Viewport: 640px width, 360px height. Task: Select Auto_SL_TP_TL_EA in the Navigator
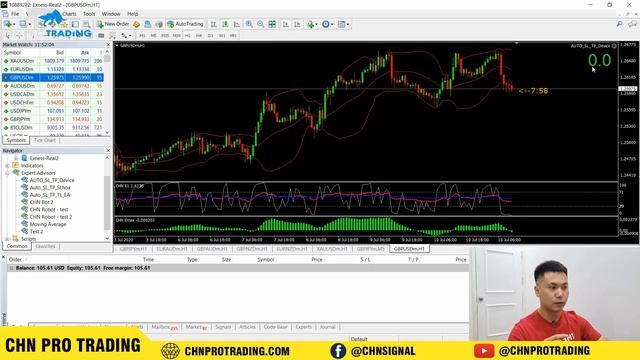pos(50,195)
